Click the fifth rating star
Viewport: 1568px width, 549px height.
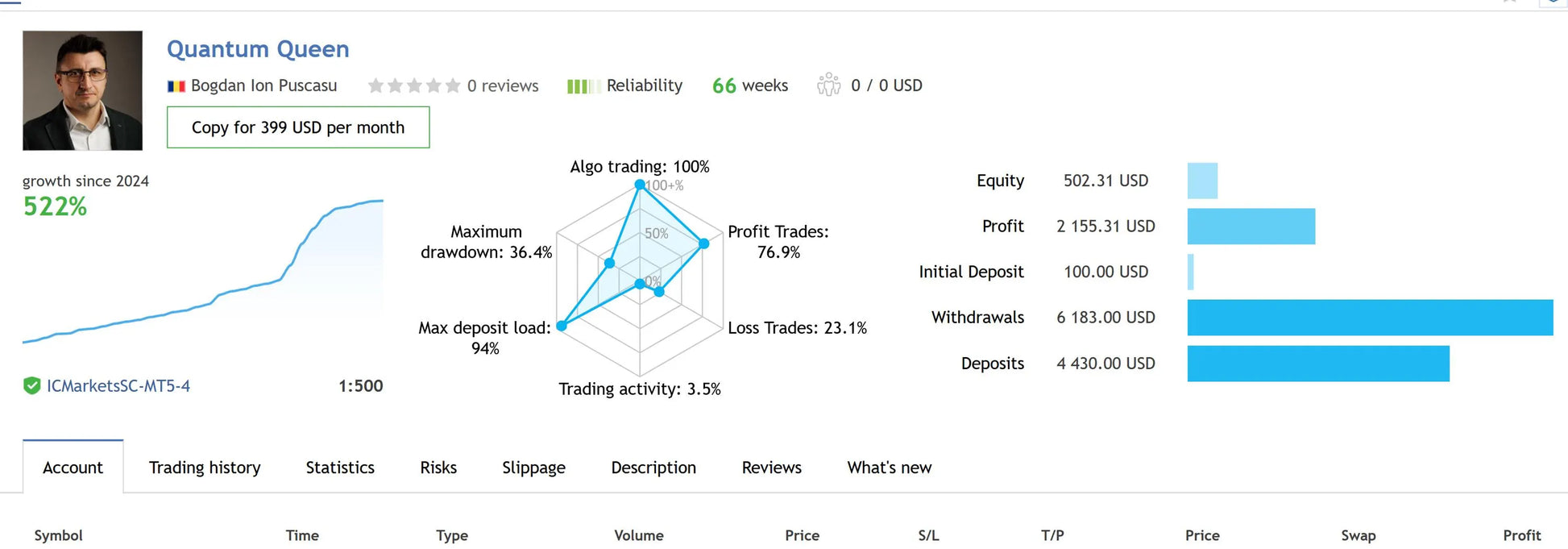point(453,85)
